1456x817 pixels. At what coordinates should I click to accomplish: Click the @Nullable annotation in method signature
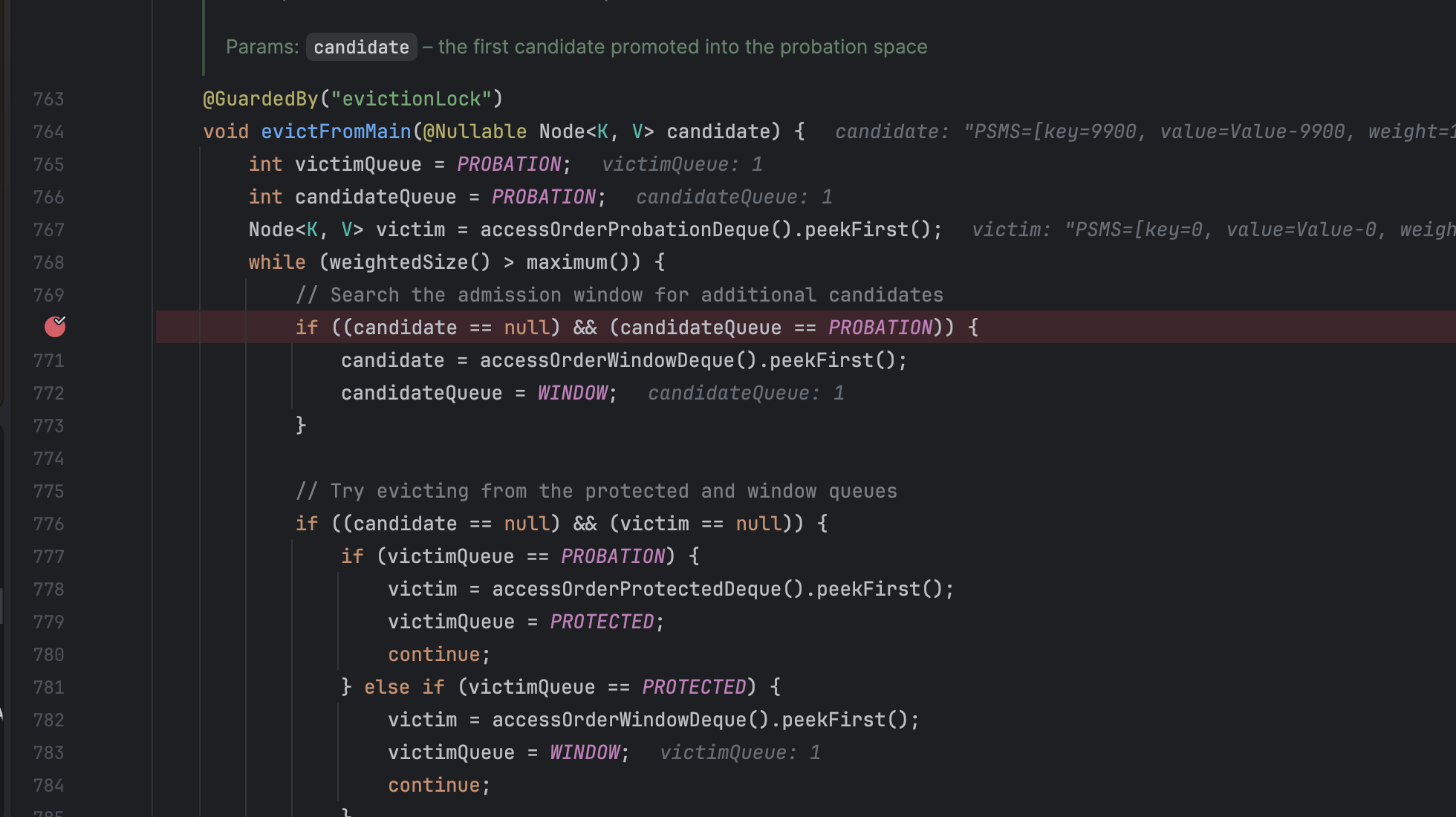474,132
